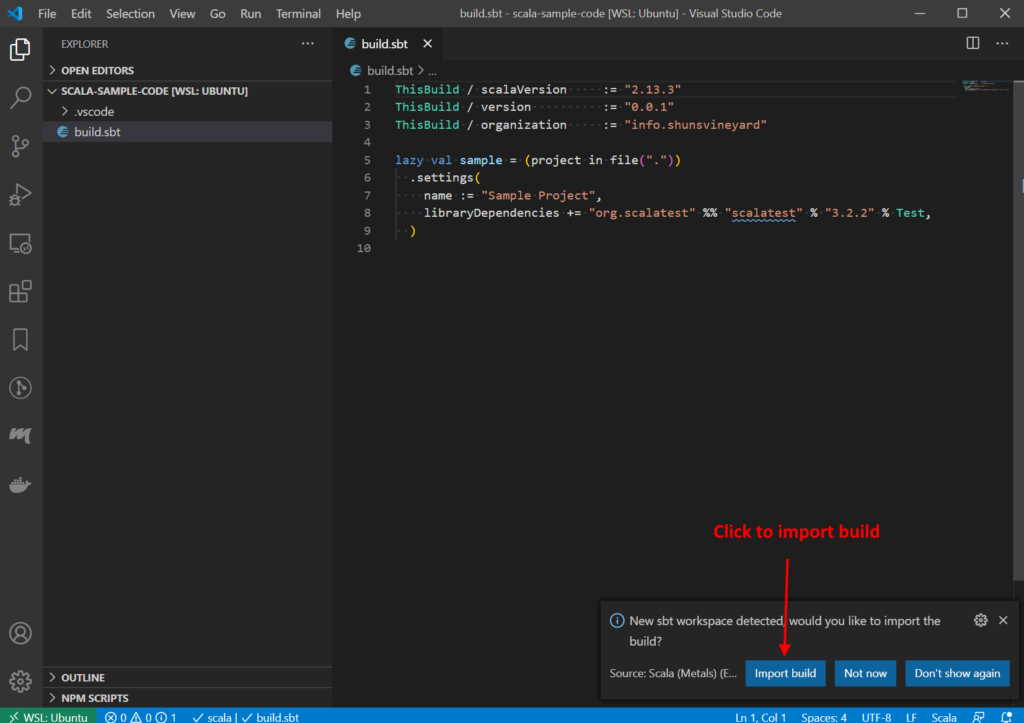
Task: Open the Terminal menu
Action: (298, 14)
